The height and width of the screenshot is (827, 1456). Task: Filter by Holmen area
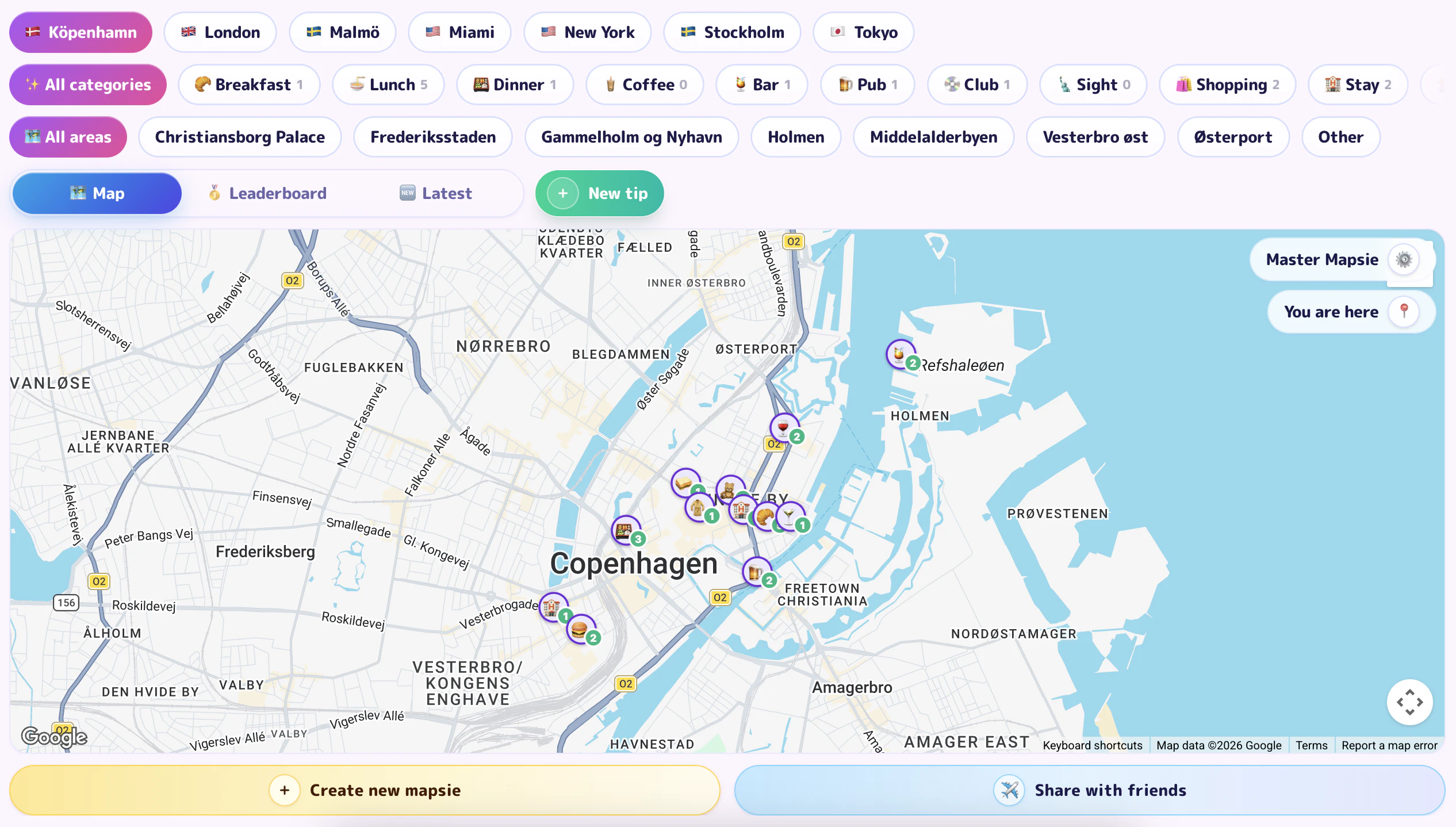point(796,137)
